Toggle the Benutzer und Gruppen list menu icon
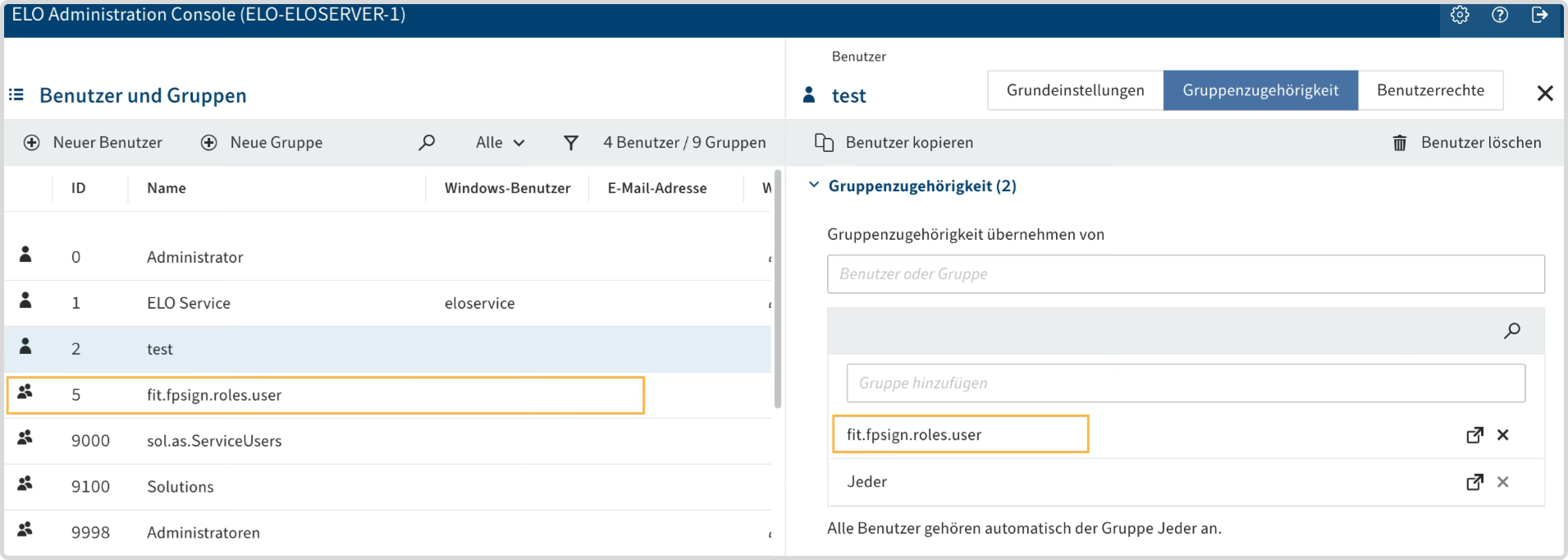Viewport: 1568px width, 560px height. point(16,95)
